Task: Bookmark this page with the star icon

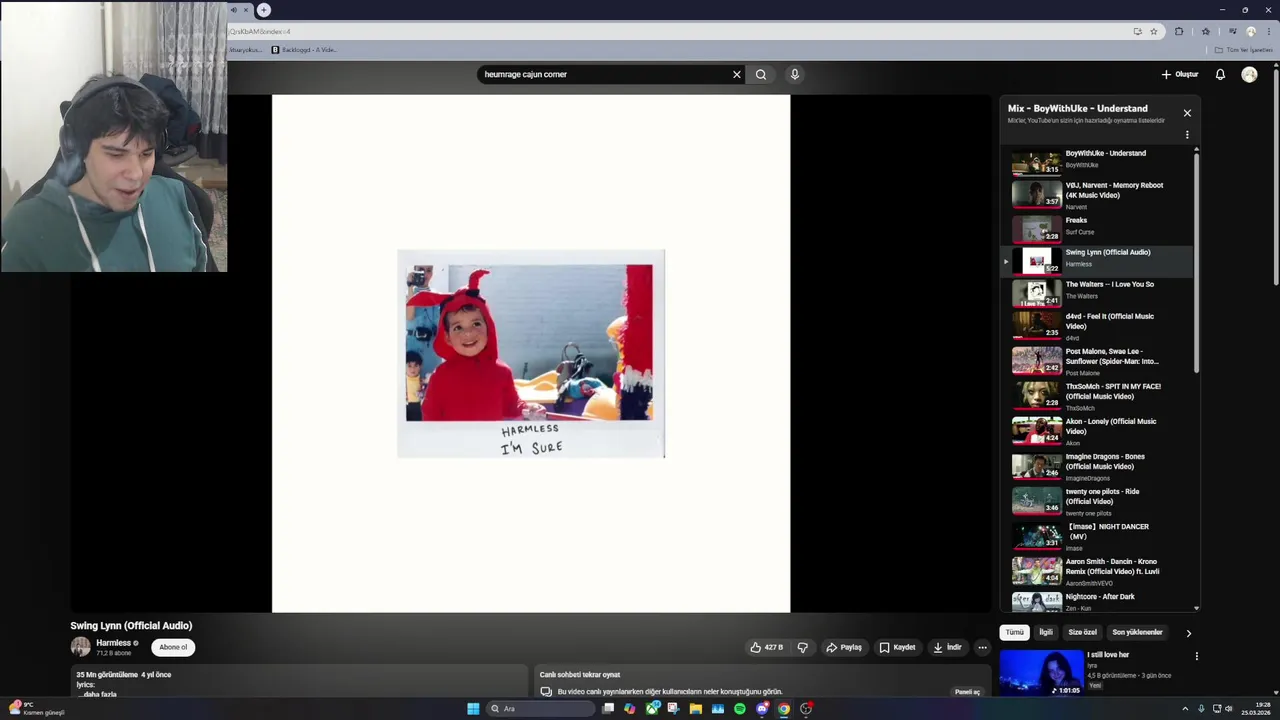Action: click(x=1153, y=31)
